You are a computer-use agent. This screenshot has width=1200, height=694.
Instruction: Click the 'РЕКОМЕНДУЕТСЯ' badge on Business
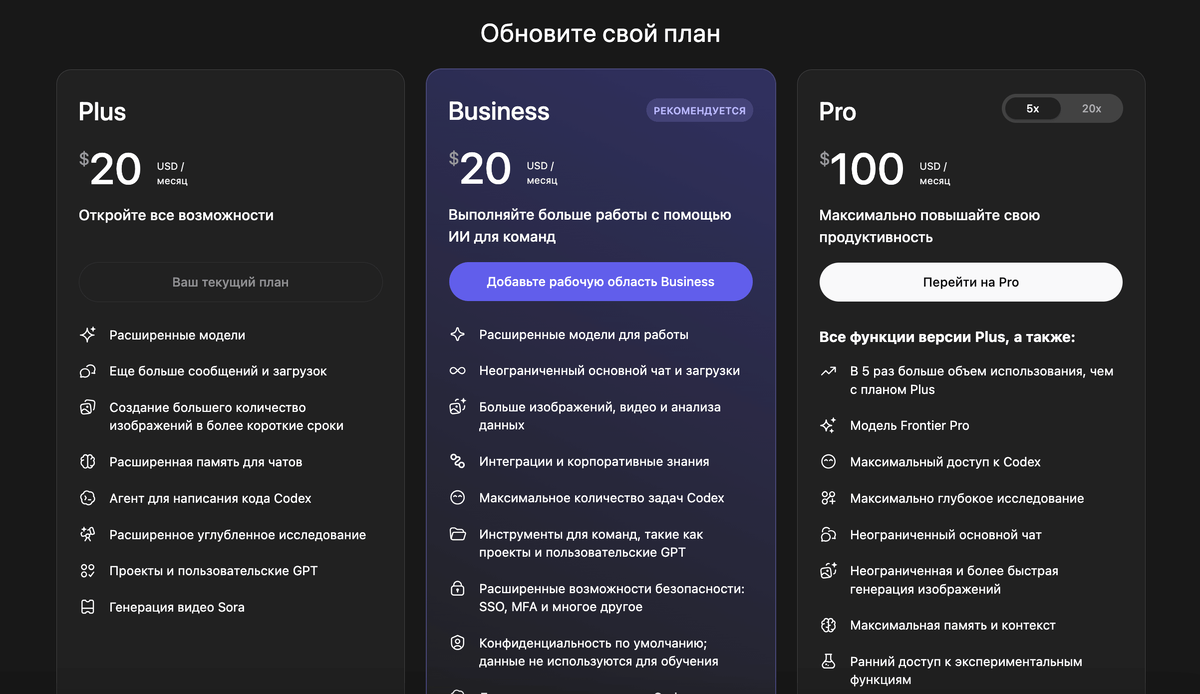tap(700, 110)
